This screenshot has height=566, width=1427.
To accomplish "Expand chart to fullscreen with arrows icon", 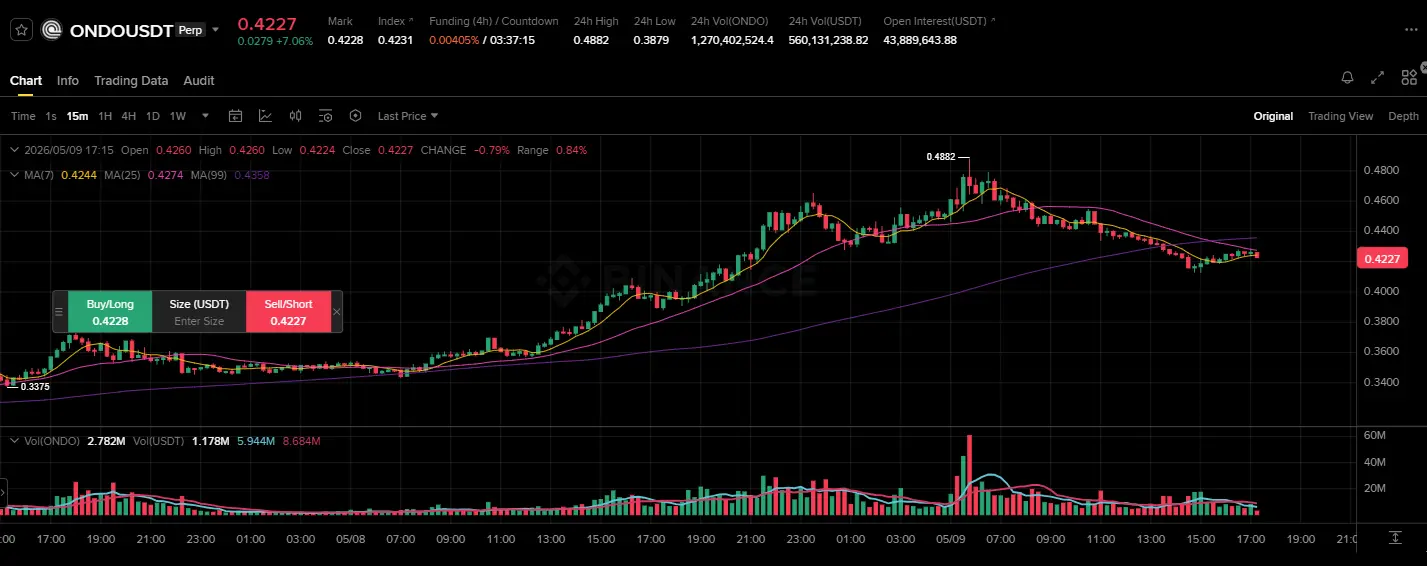I will point(1377,77).
